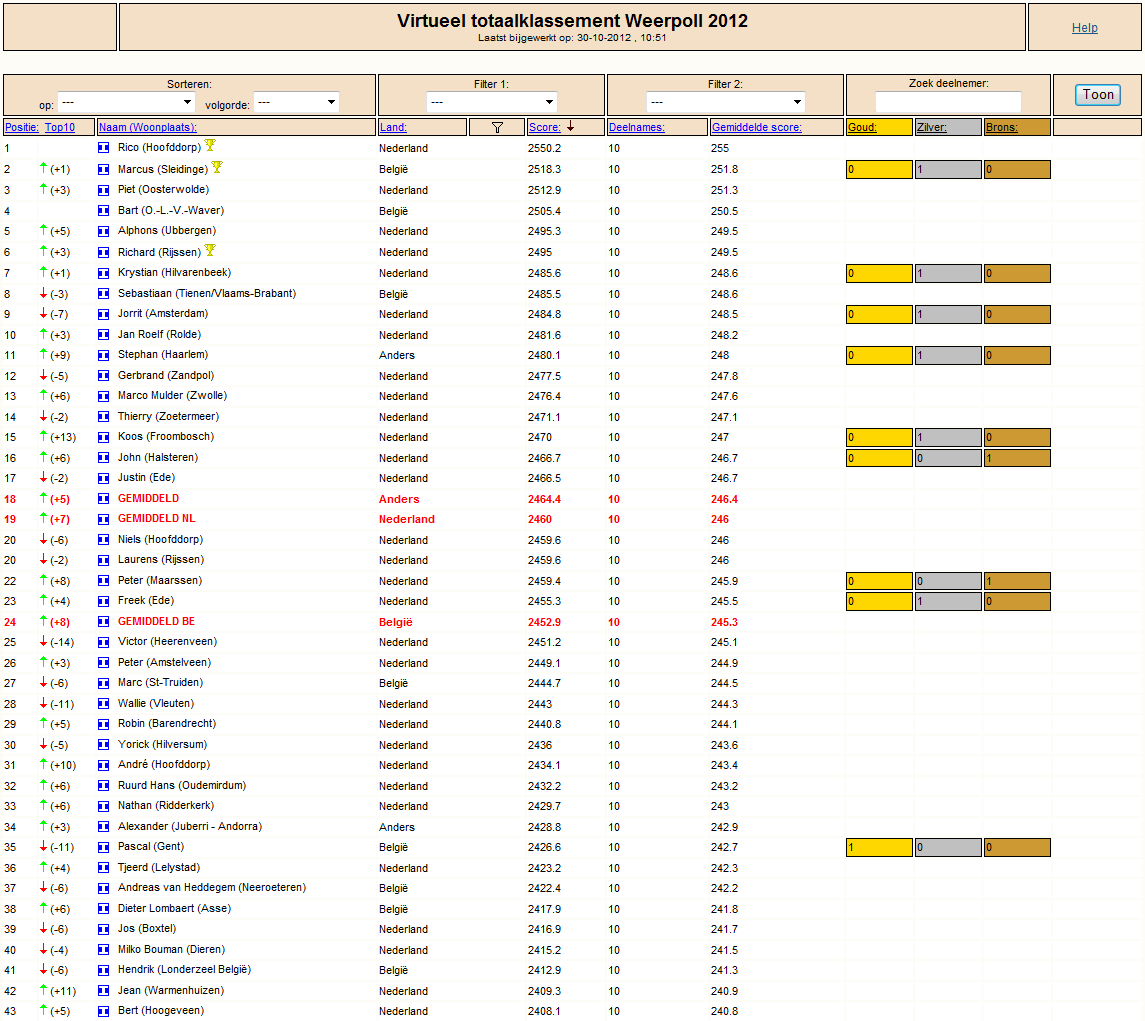The height and width of the screenshot is (1021, 1145).
Task: Expand the Filter 2 dropdown
Action: click(x=726, y=102)
